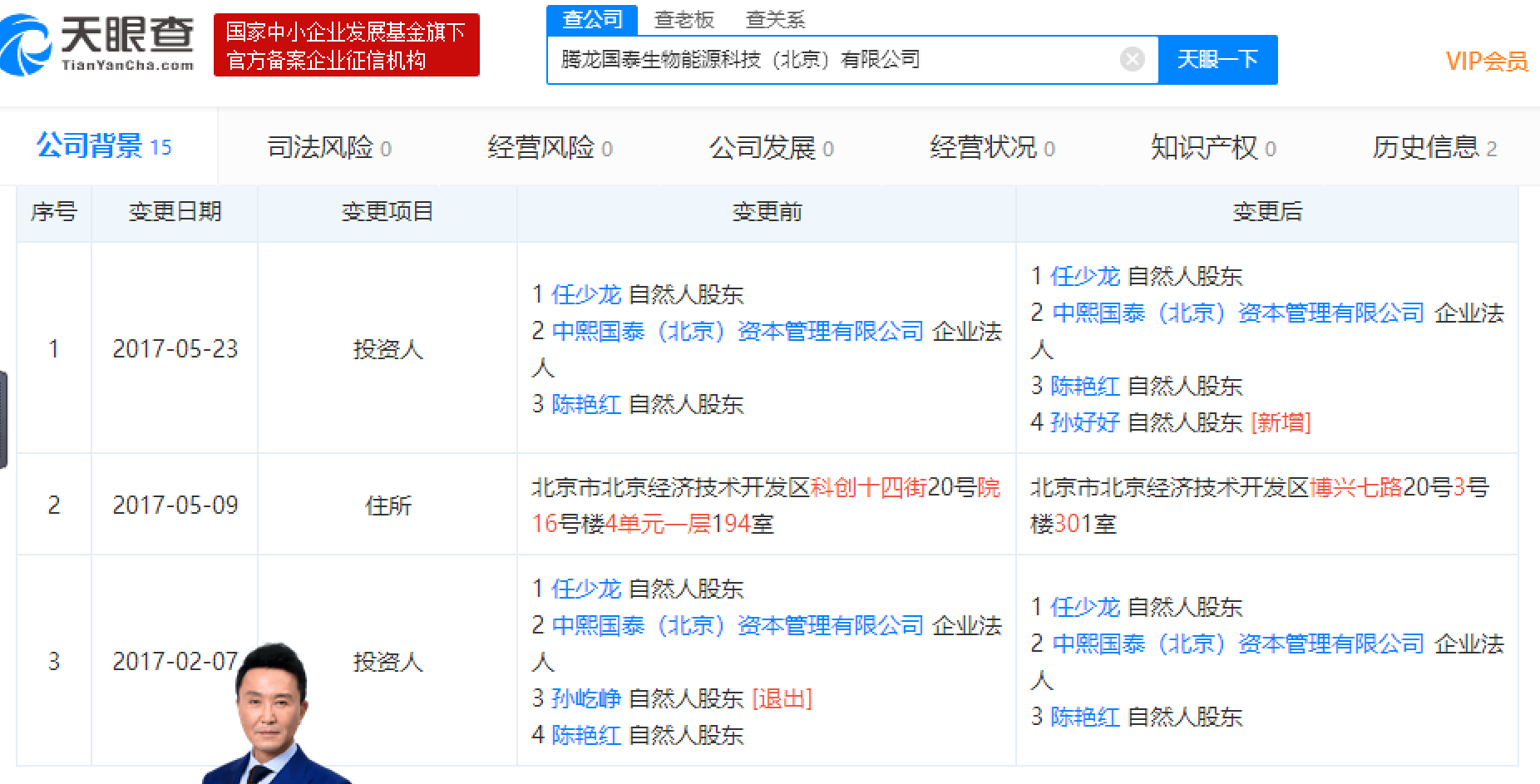The width and height of the screenshot is (1540, 784).
Task: Click 投资人 in the 2017-02-07 row
Action: (x=388, y=661)
